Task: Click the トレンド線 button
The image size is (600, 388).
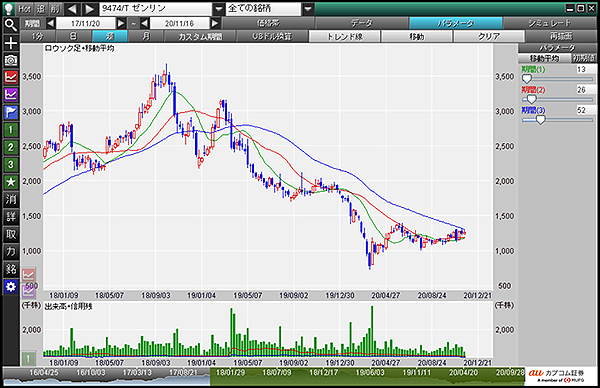Action: [x=344, y=36]
